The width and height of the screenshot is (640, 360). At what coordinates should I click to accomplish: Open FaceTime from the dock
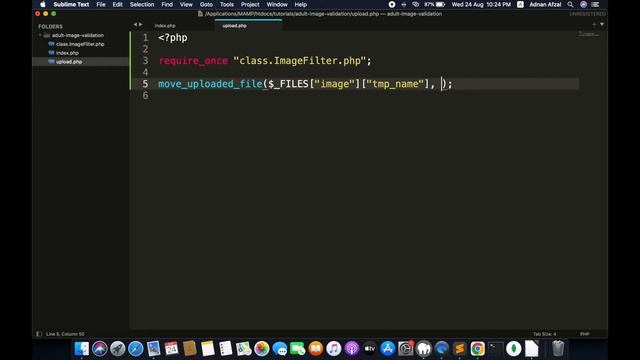[298, 349]
